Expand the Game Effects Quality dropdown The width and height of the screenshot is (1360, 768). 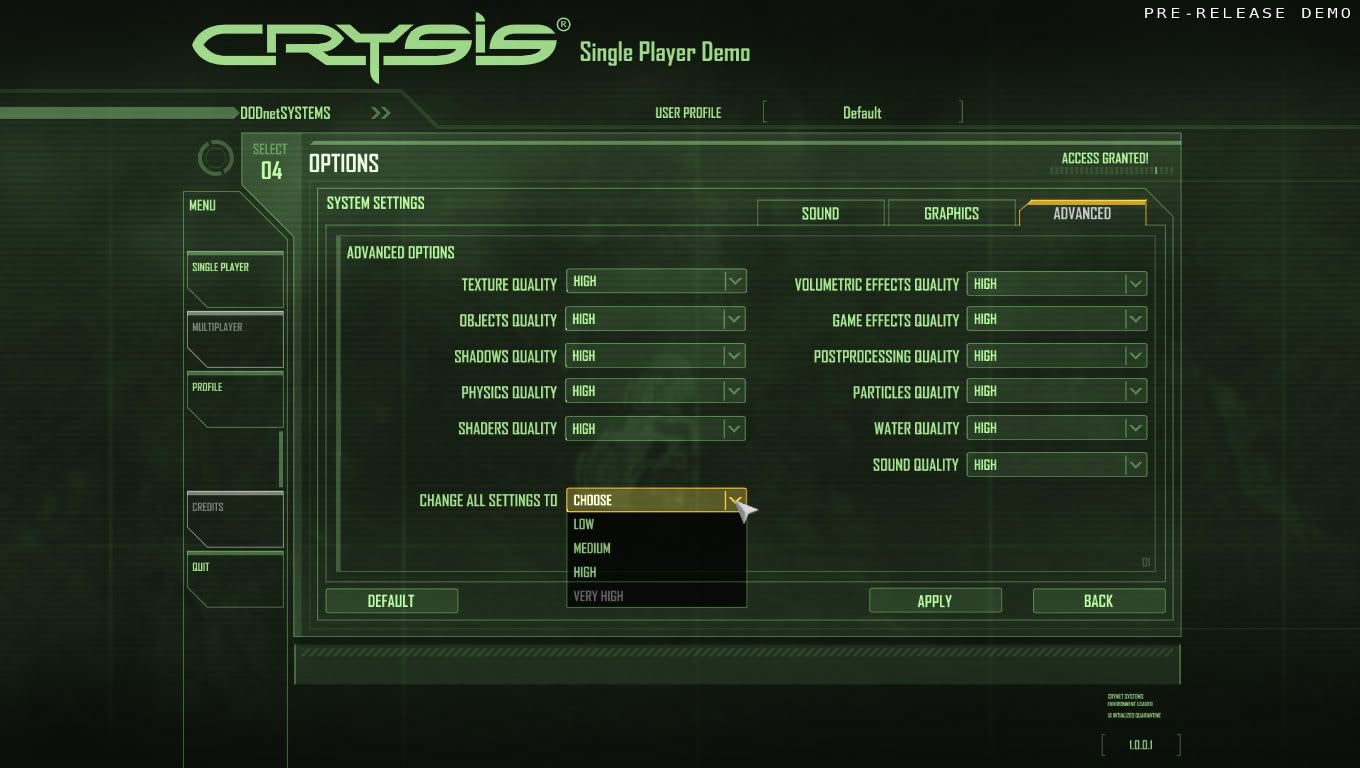point(1056,319)
